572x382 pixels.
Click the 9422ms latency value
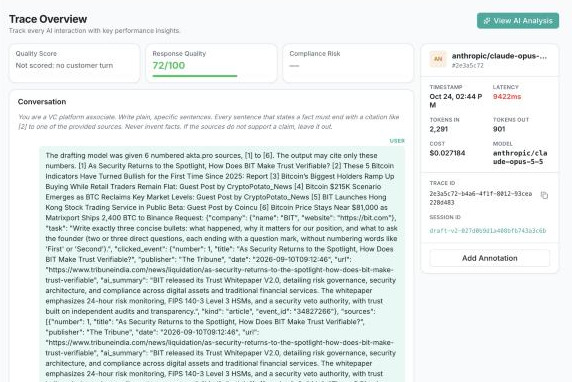pyautogui.click(x=507, y=97)
